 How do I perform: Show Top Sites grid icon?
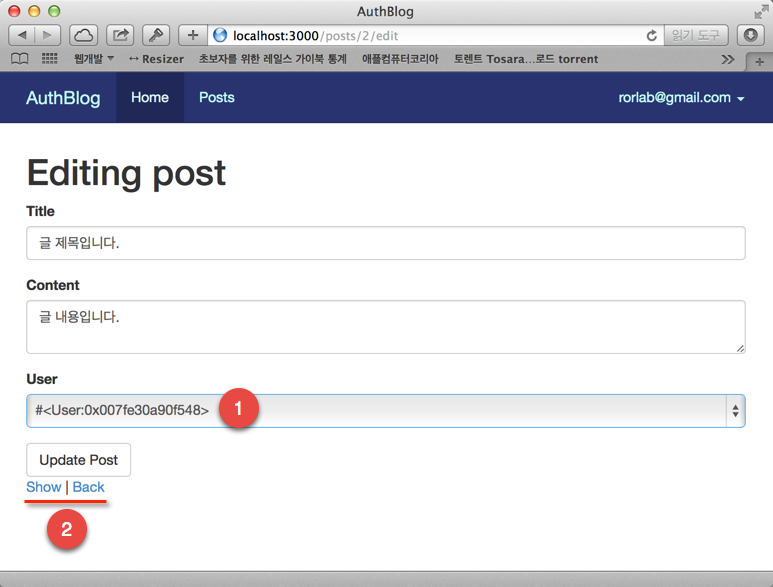coord(49,59)
